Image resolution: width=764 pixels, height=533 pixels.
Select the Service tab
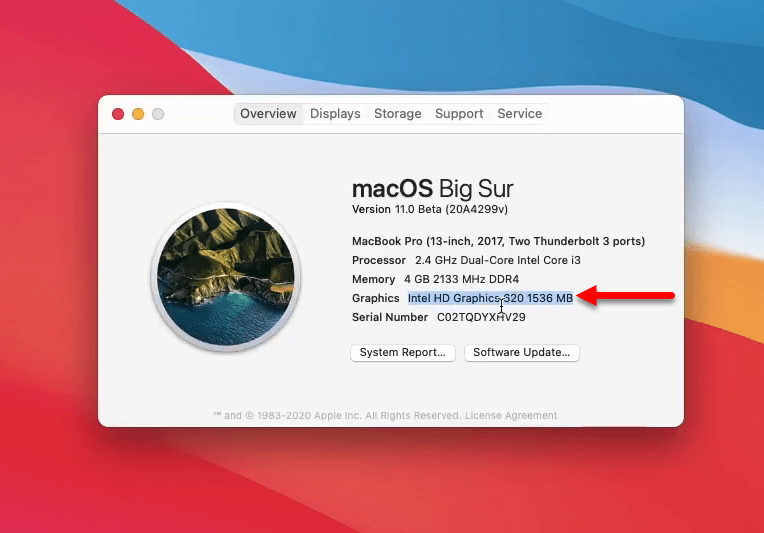tap(519, 114)
